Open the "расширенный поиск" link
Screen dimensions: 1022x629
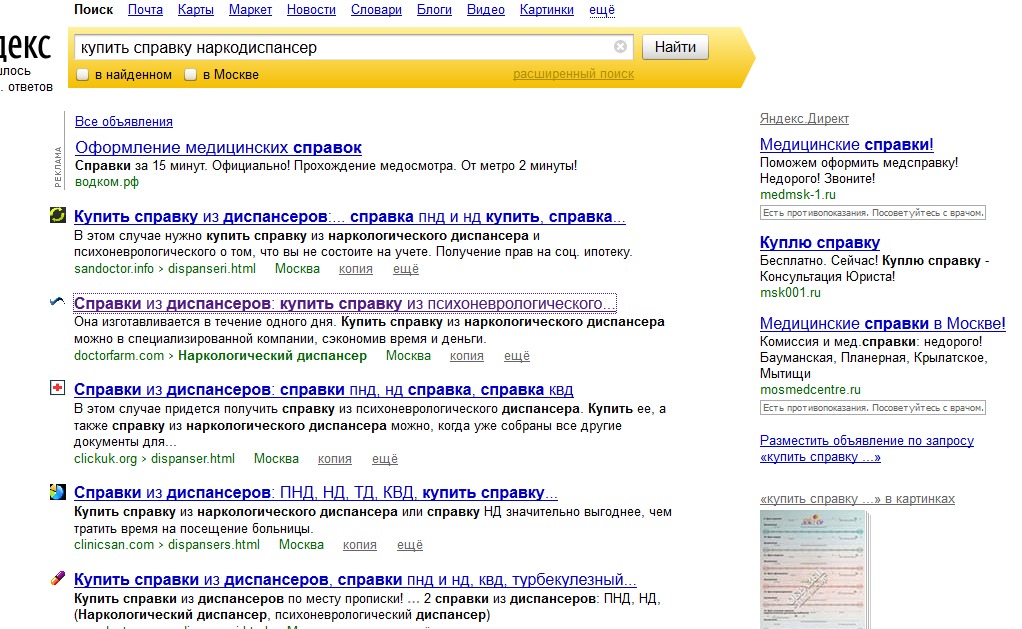click(x=574, y=74)
